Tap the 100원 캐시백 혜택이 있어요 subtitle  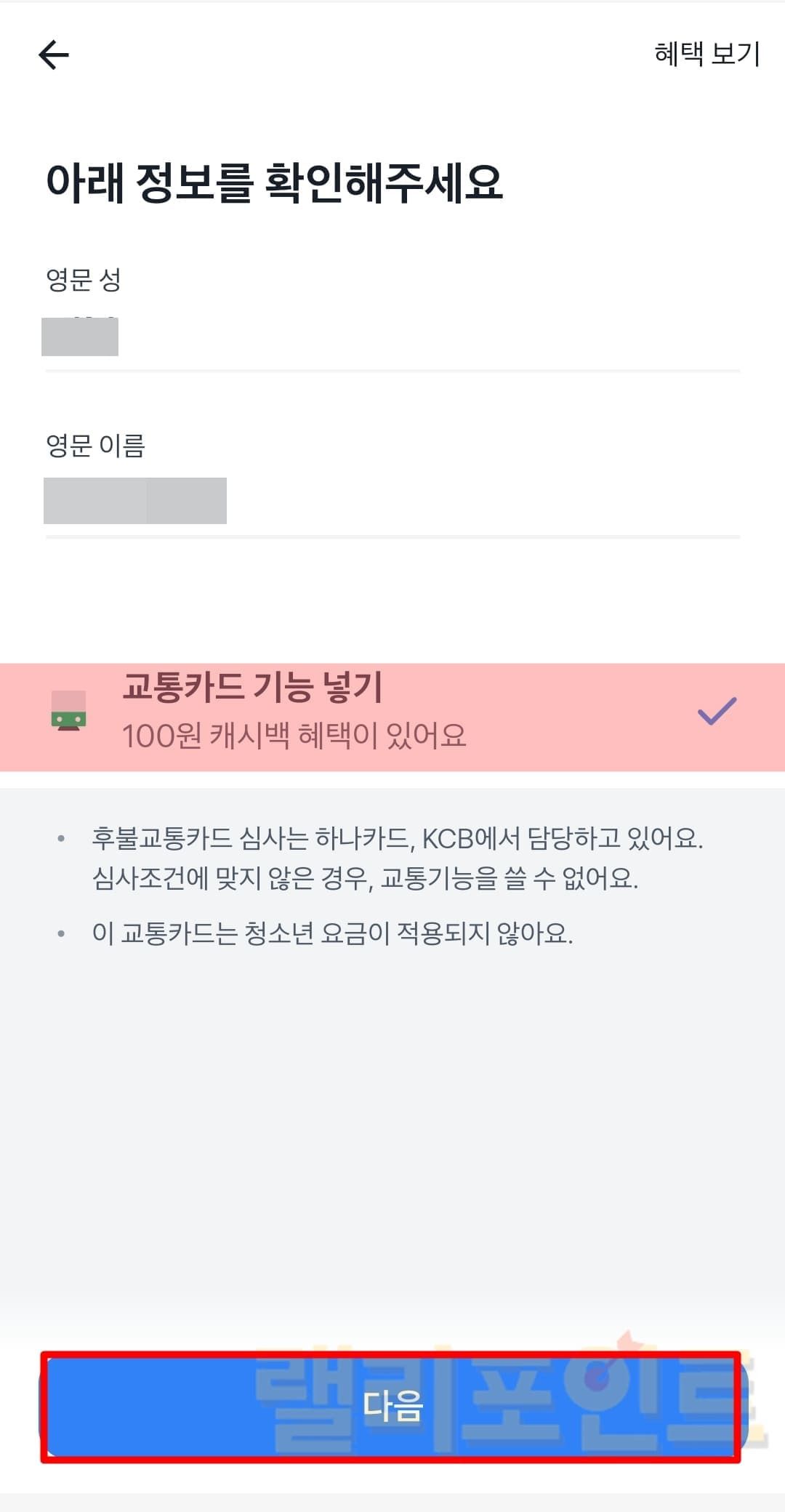pos(294,736)
